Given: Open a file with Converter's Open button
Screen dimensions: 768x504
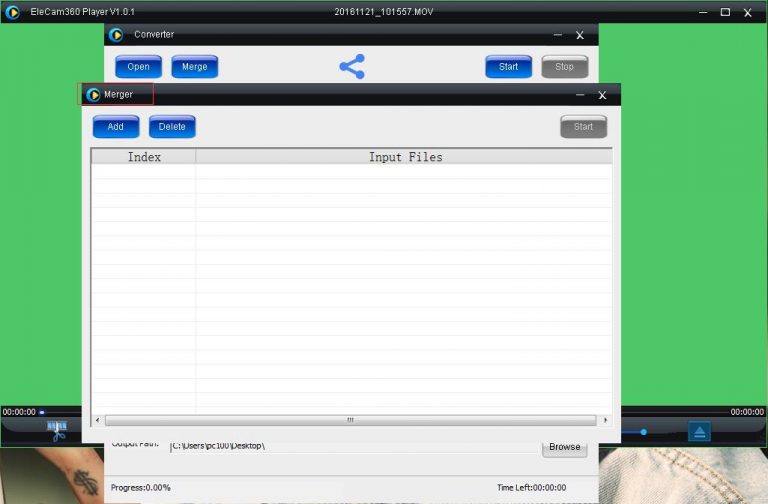Looking at the screenshot, I should [x=138, y=67].
